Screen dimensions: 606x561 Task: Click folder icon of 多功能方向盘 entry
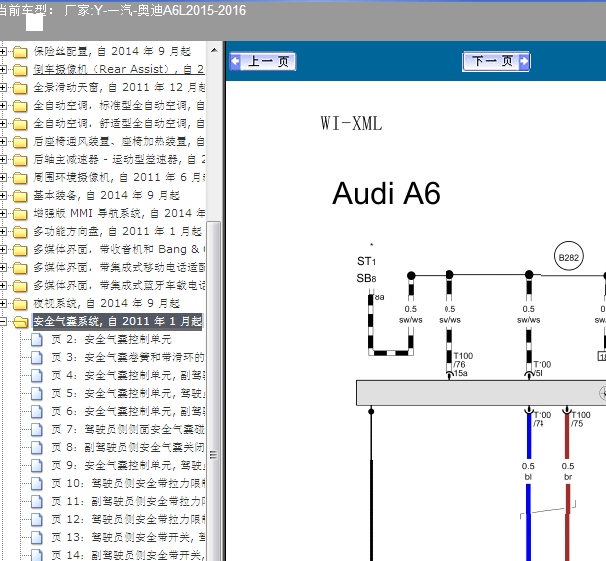(x=20, y=232)
